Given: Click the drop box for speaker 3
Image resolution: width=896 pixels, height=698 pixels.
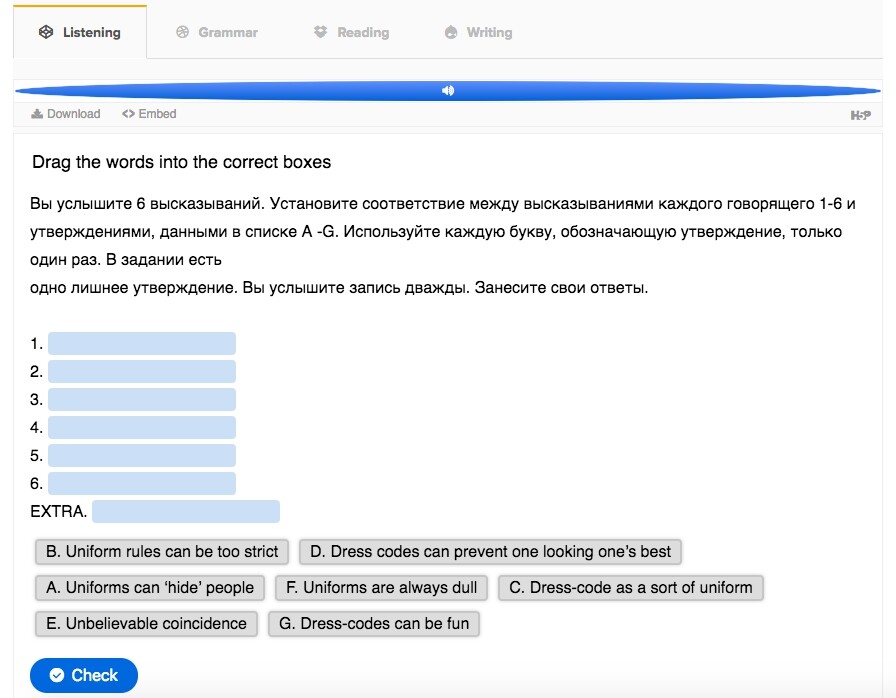Looking at the screenshot, I should tap(141, 400).
